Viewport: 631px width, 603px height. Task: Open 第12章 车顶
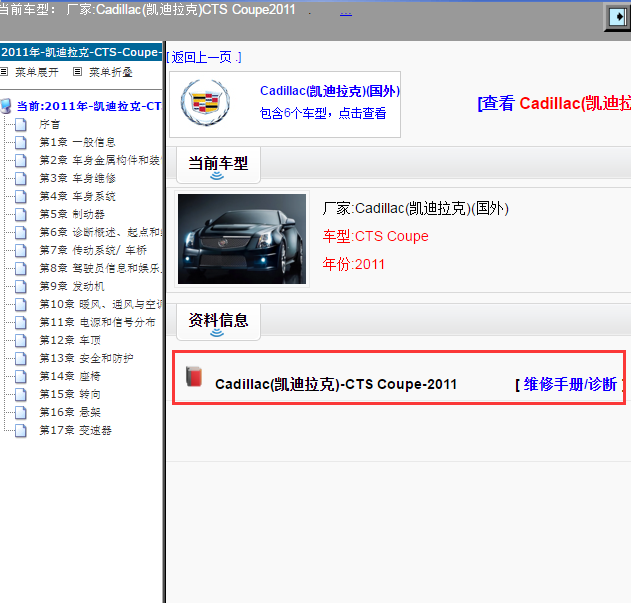tap(70, 340)
